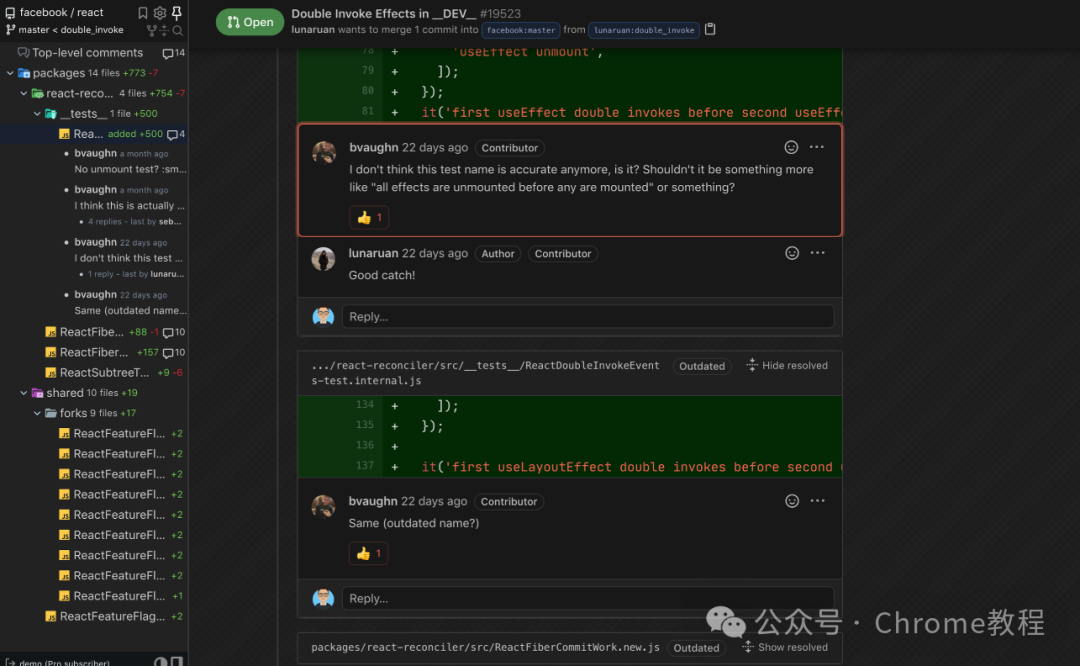Click the comment bubble on the Rea... file row
The height and width of the screenshot is (666, 1080).
tap(176, 134)
